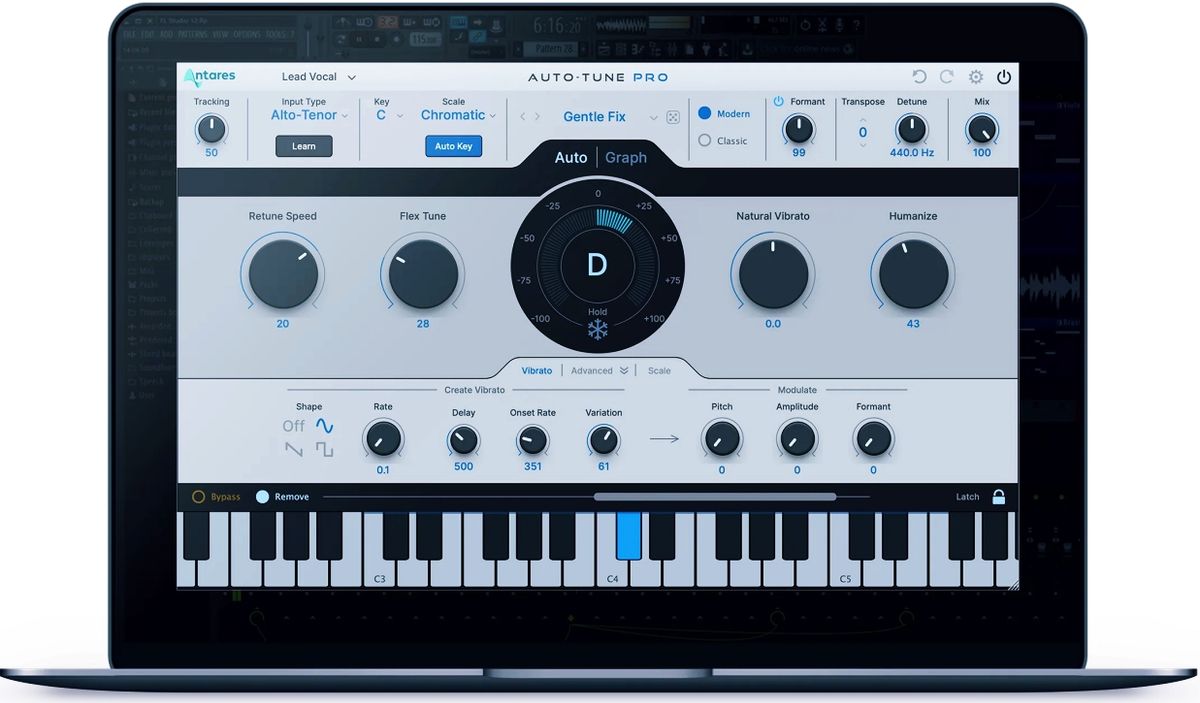The width and height of the screenshot is (1200, 703).
Task: Open the Input Type Alto-Tenor dropdown
Action: point(309,115)
